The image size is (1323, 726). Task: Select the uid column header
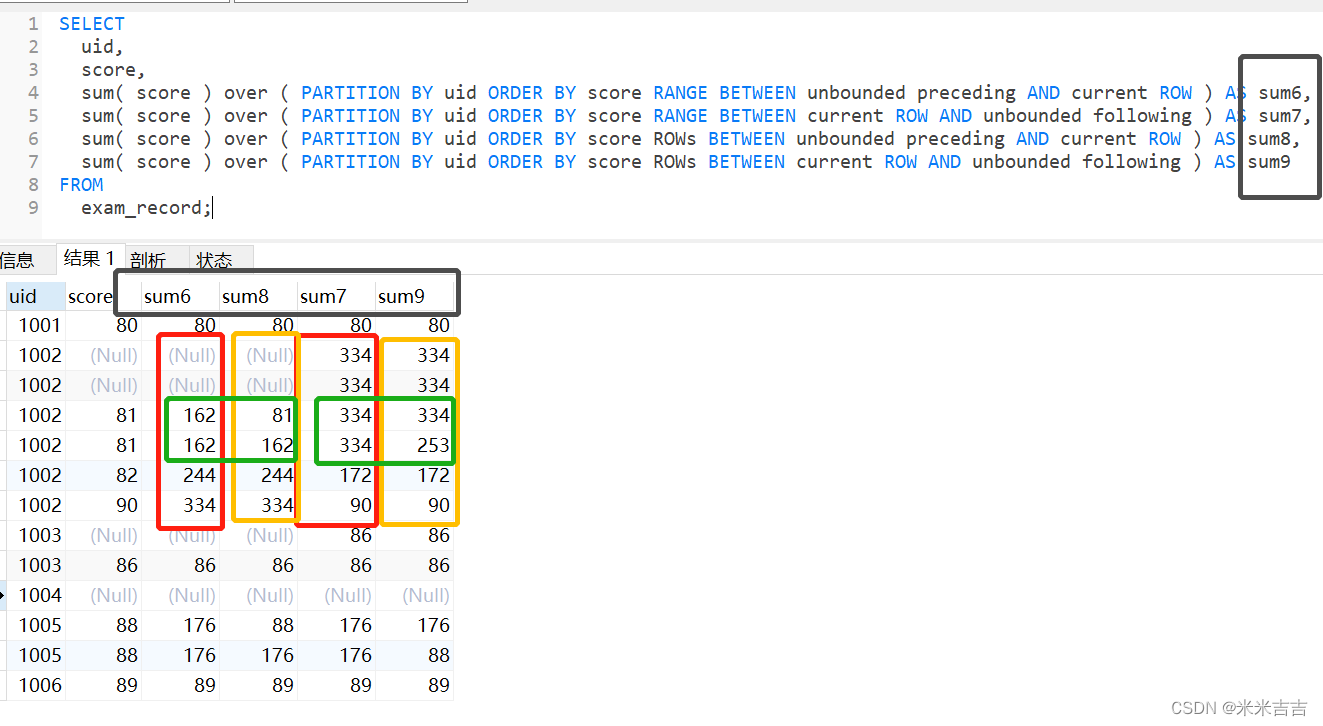pyautogui.click(x=36, y=296)
